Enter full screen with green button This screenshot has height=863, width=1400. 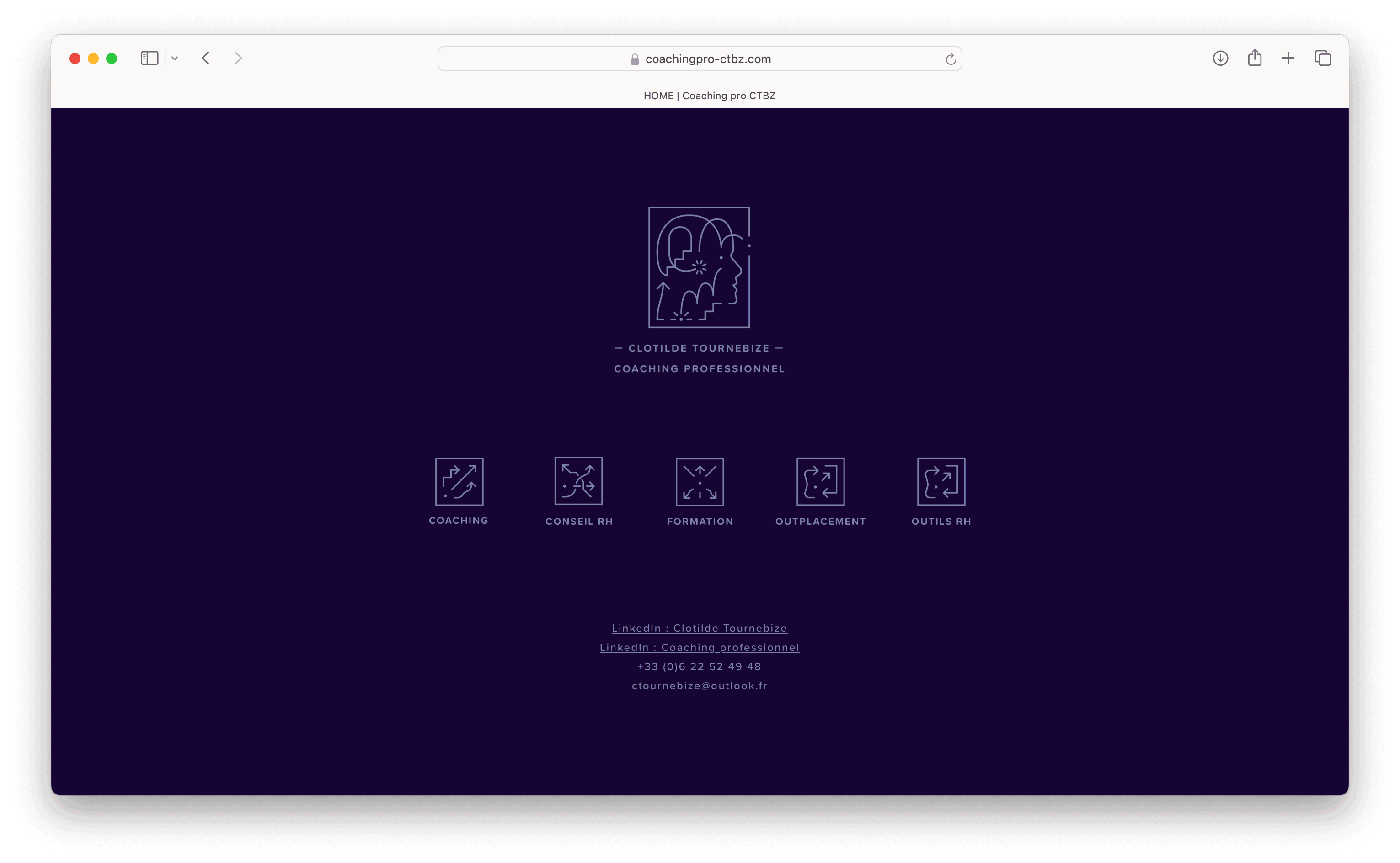[111, 58]
